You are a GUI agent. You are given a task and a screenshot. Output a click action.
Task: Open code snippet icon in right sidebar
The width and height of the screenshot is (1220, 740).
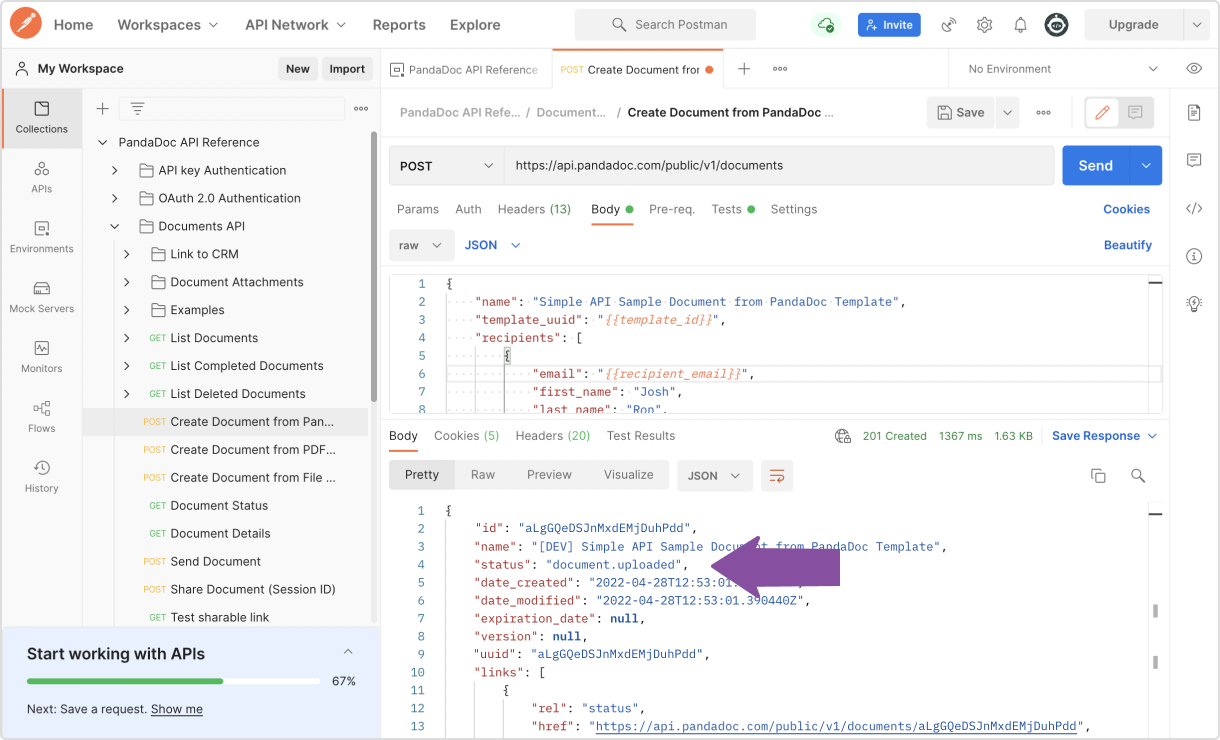(1194, 209)
